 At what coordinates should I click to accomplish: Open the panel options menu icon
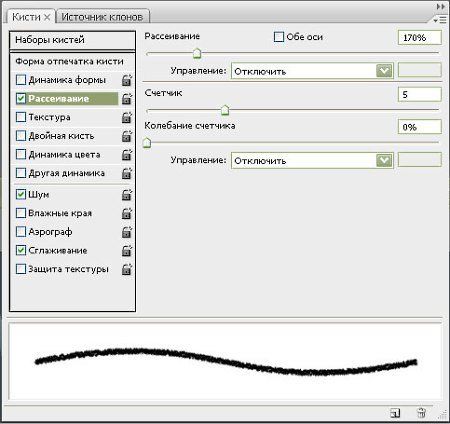coord(440,20)
